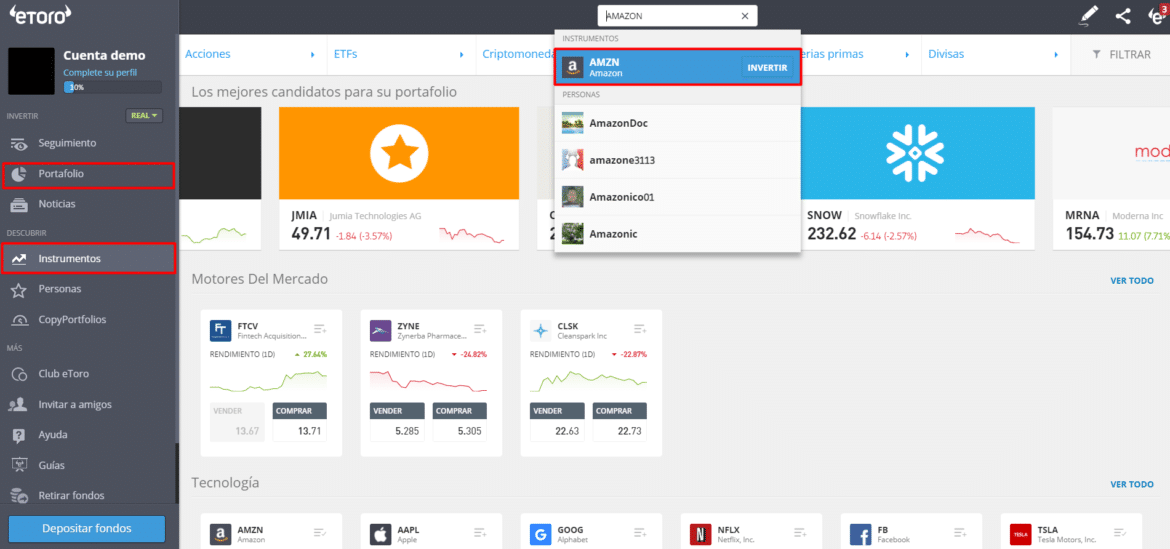Add FTCV to watchlist via list icon
The image size is (1170, 549).
click(320, 329)
